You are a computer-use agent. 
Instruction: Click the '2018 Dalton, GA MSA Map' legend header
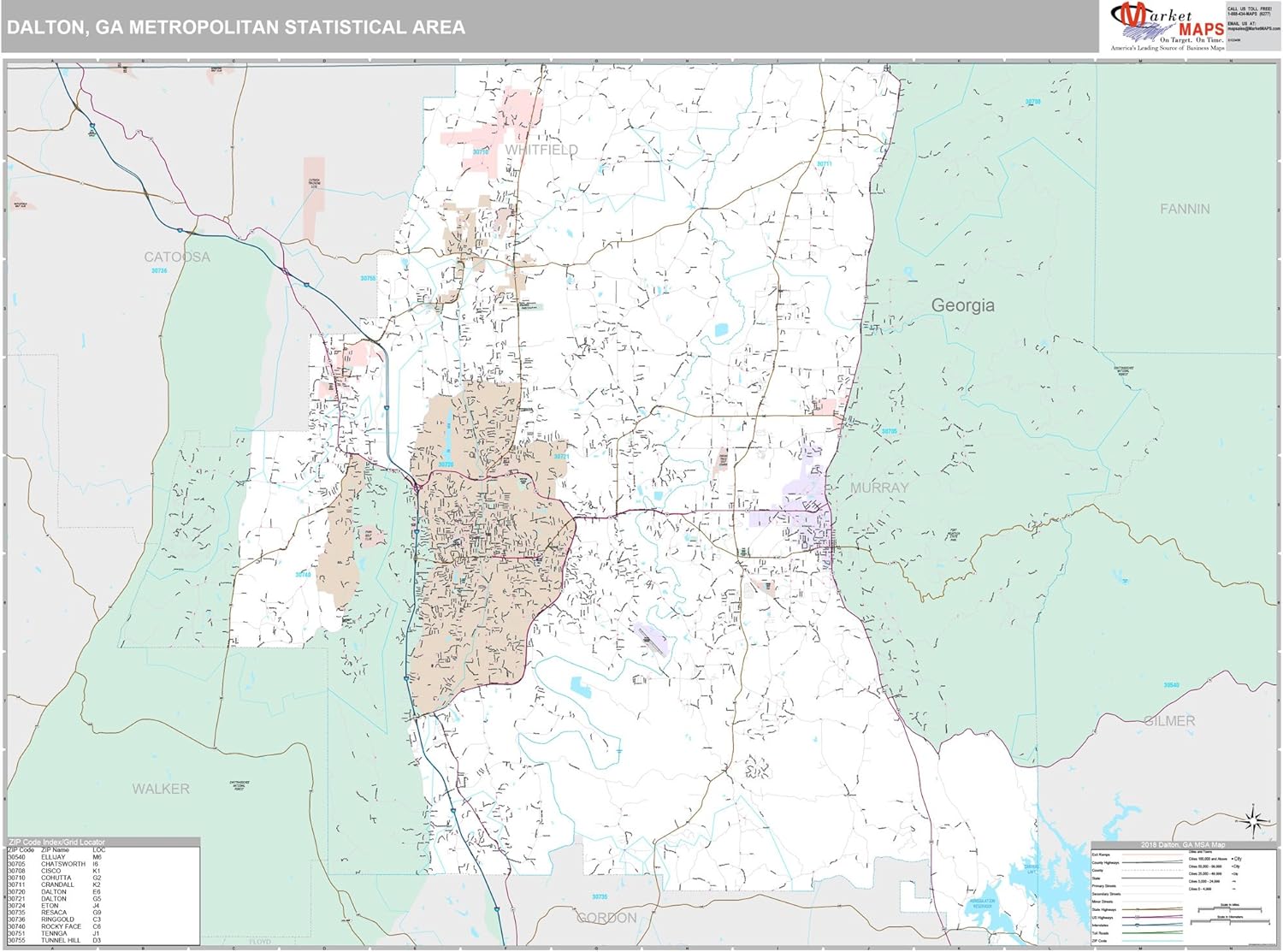coord(1183,845)
